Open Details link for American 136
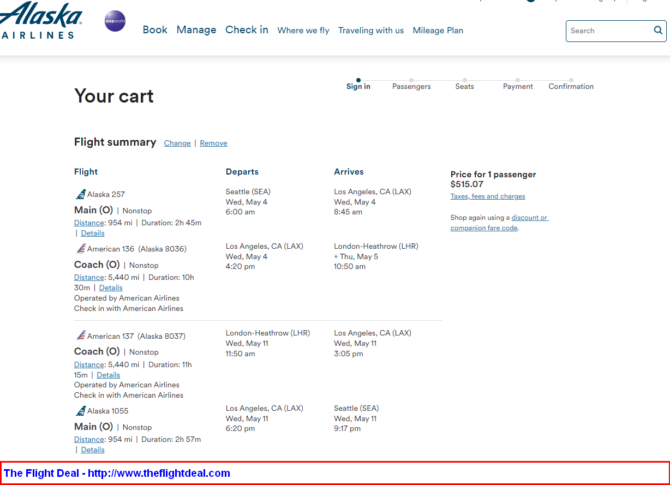670x485 pixels. [111, 288]
